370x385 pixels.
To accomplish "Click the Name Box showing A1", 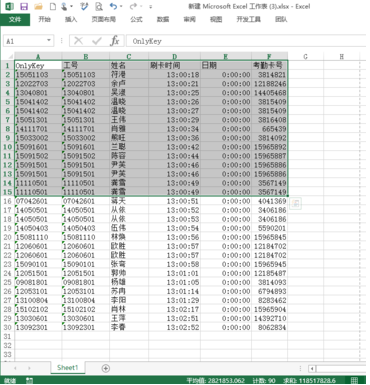I will [x=25, y=41].
